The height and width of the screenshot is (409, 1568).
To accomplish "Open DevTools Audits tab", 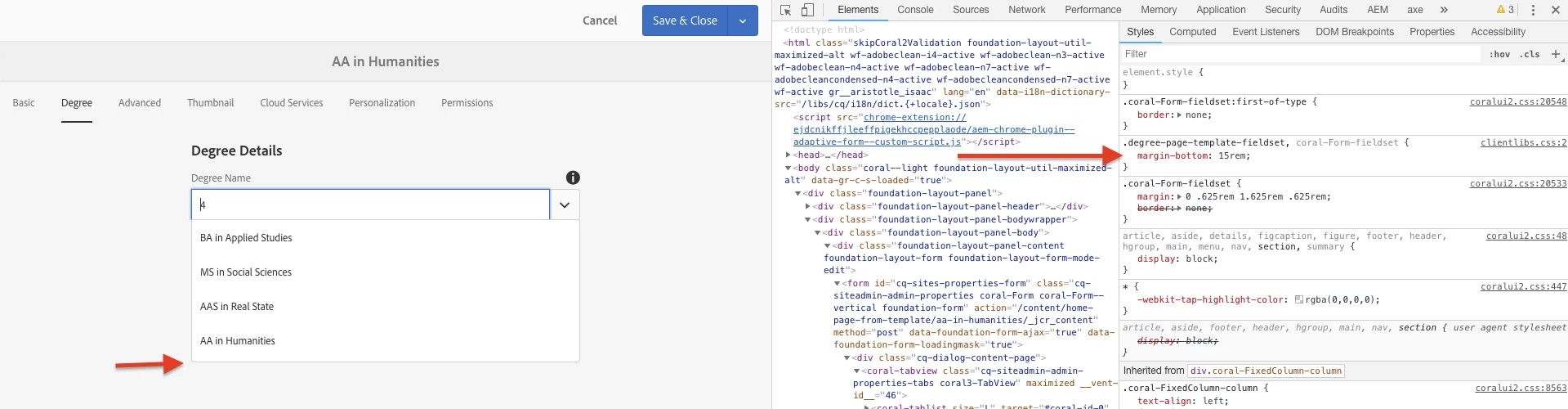I will point(1333,10).
